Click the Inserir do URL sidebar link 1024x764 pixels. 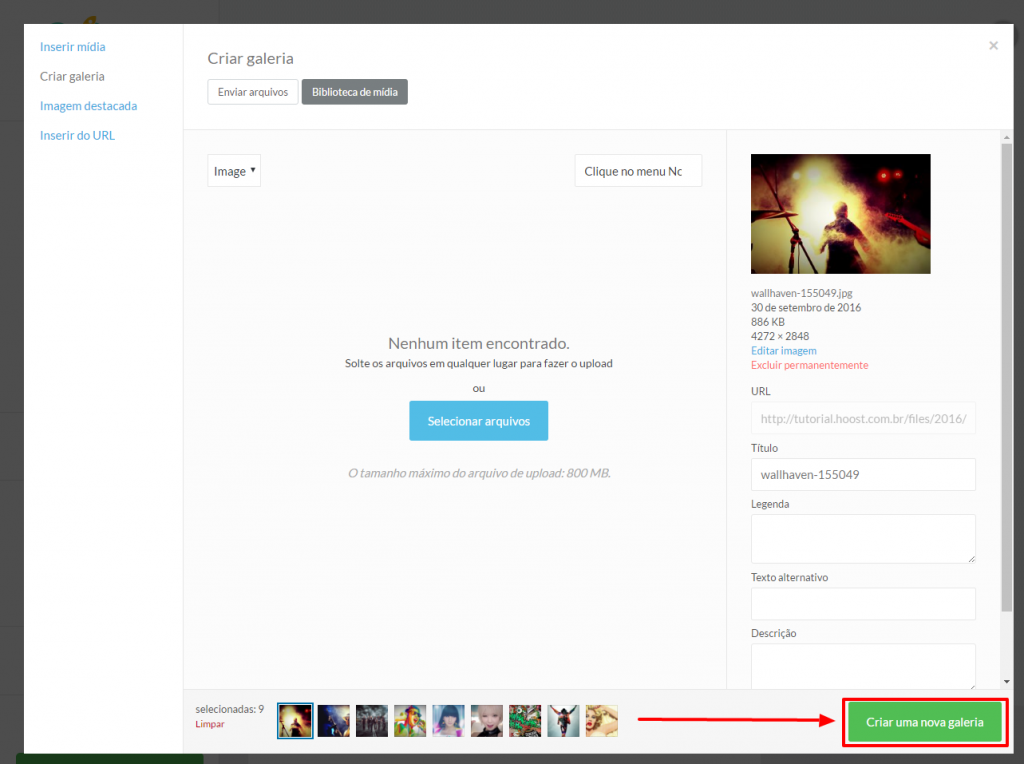pos(77,135)
